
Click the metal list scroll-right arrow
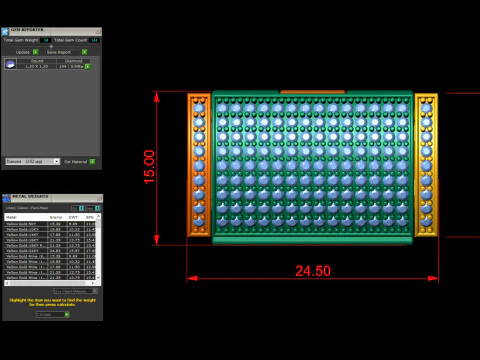[x=93, y=283]
